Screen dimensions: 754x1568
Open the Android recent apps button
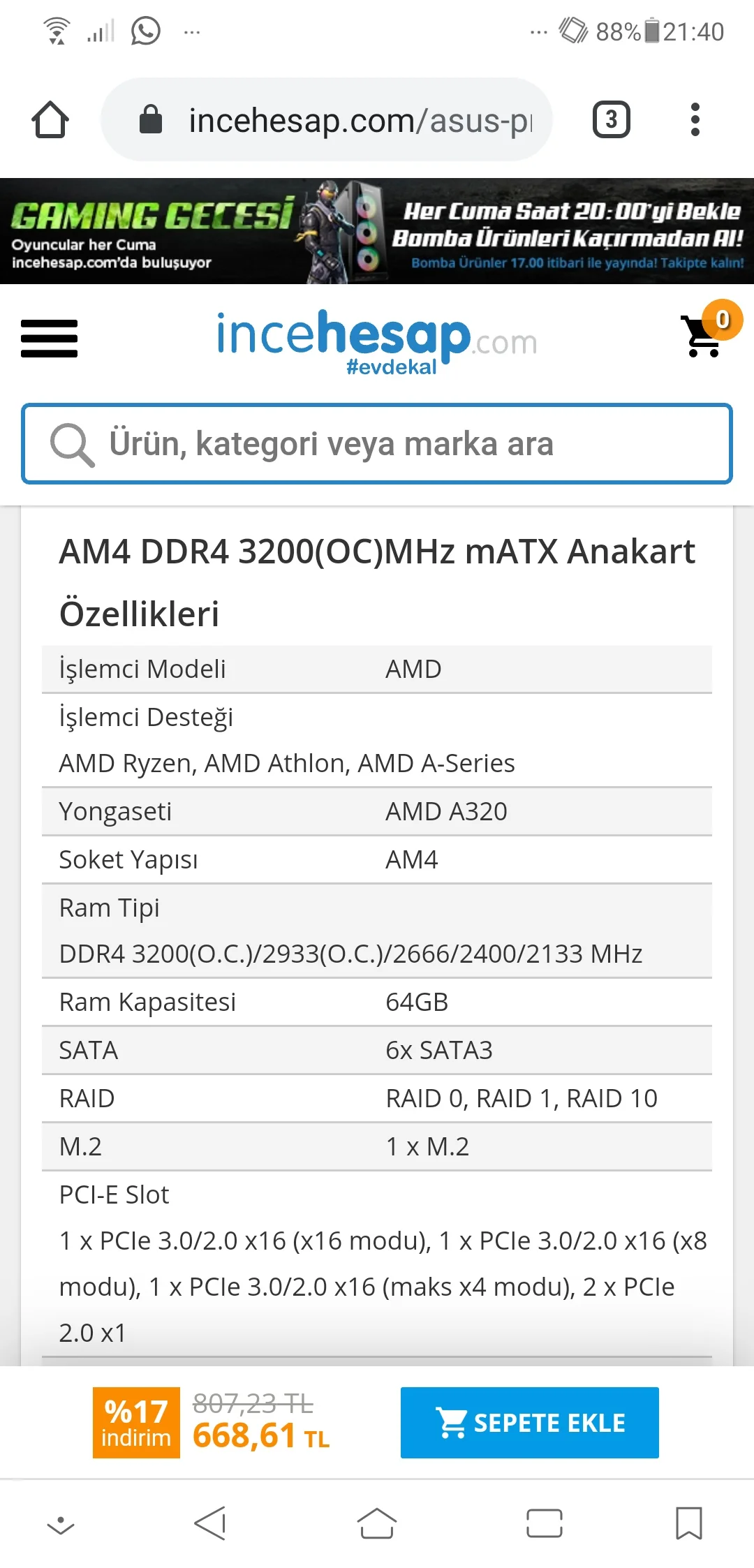(544, 1523)
